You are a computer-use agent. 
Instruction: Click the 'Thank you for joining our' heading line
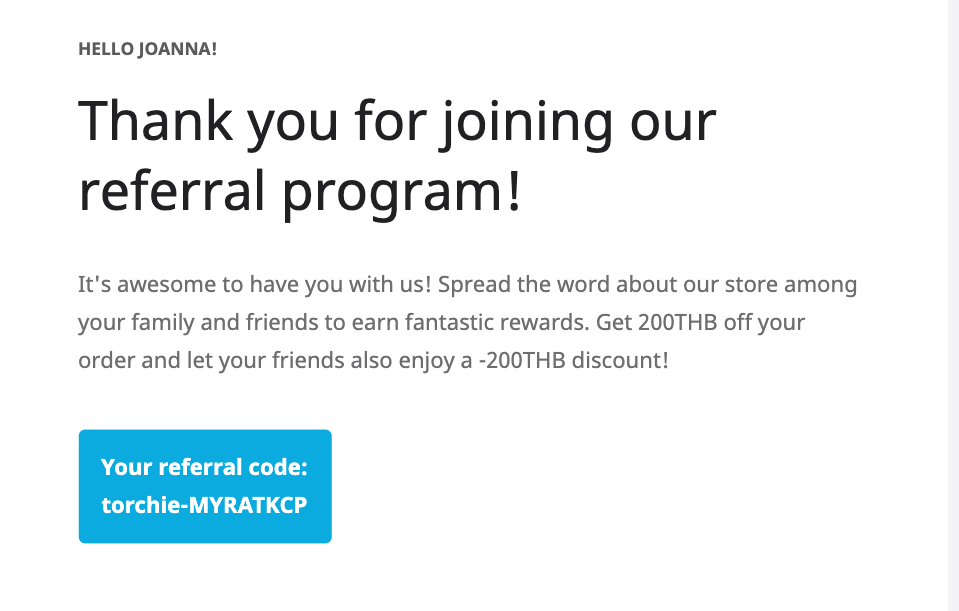(397, 121)
